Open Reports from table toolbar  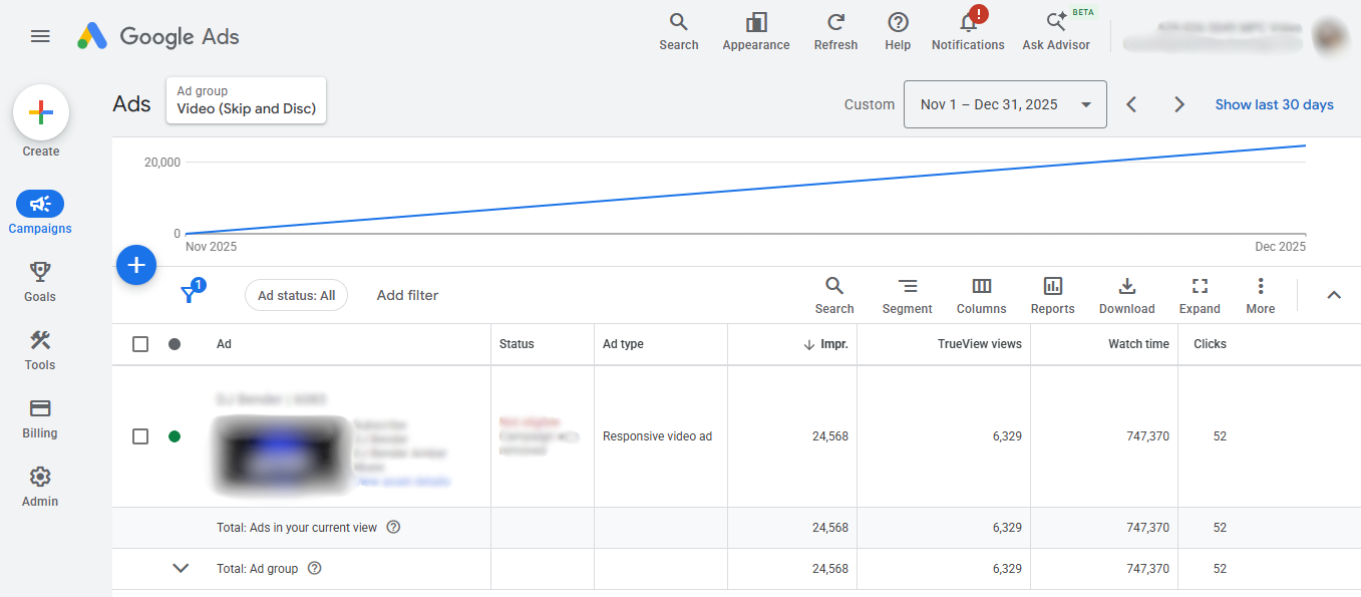pos(1052,296)
